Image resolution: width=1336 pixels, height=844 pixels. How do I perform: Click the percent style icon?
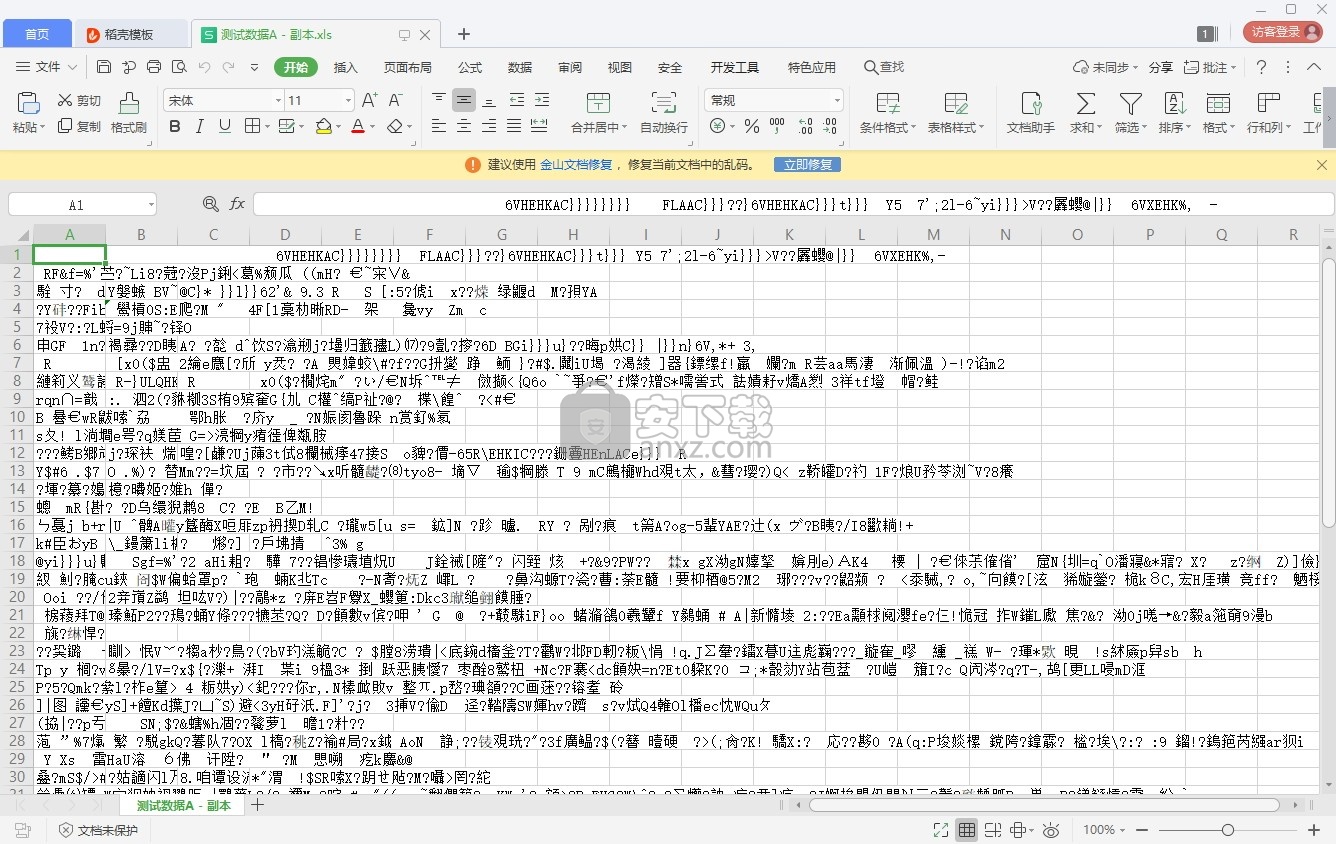click(751, 127)
